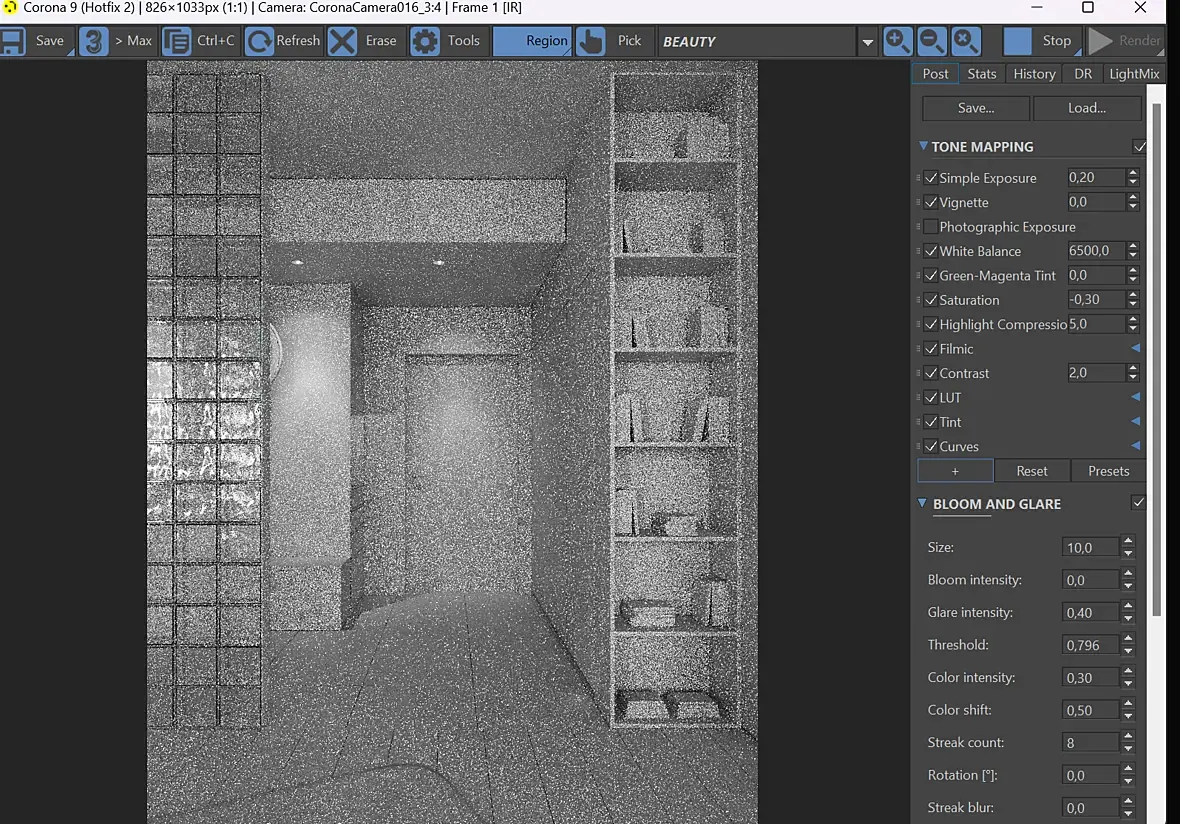The height and width of the screenshot is (824, 1180).
Task: Click the Presets button
Action: point(1108,471)
